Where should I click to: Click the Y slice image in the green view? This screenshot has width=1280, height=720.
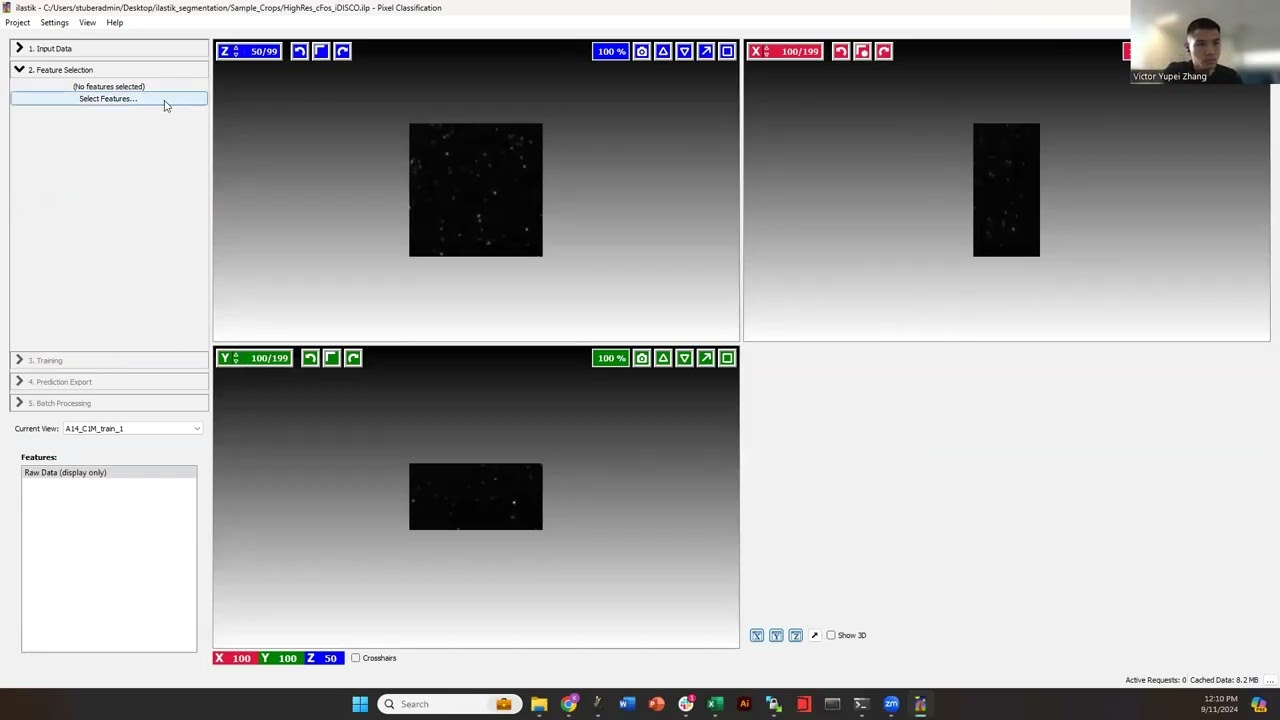click(x=476, y=496)
